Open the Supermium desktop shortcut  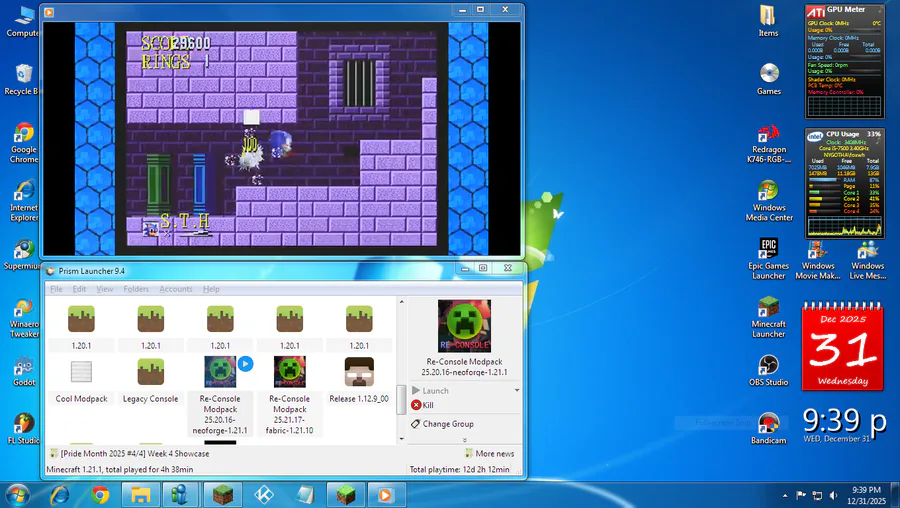click(x=22, y=255)
